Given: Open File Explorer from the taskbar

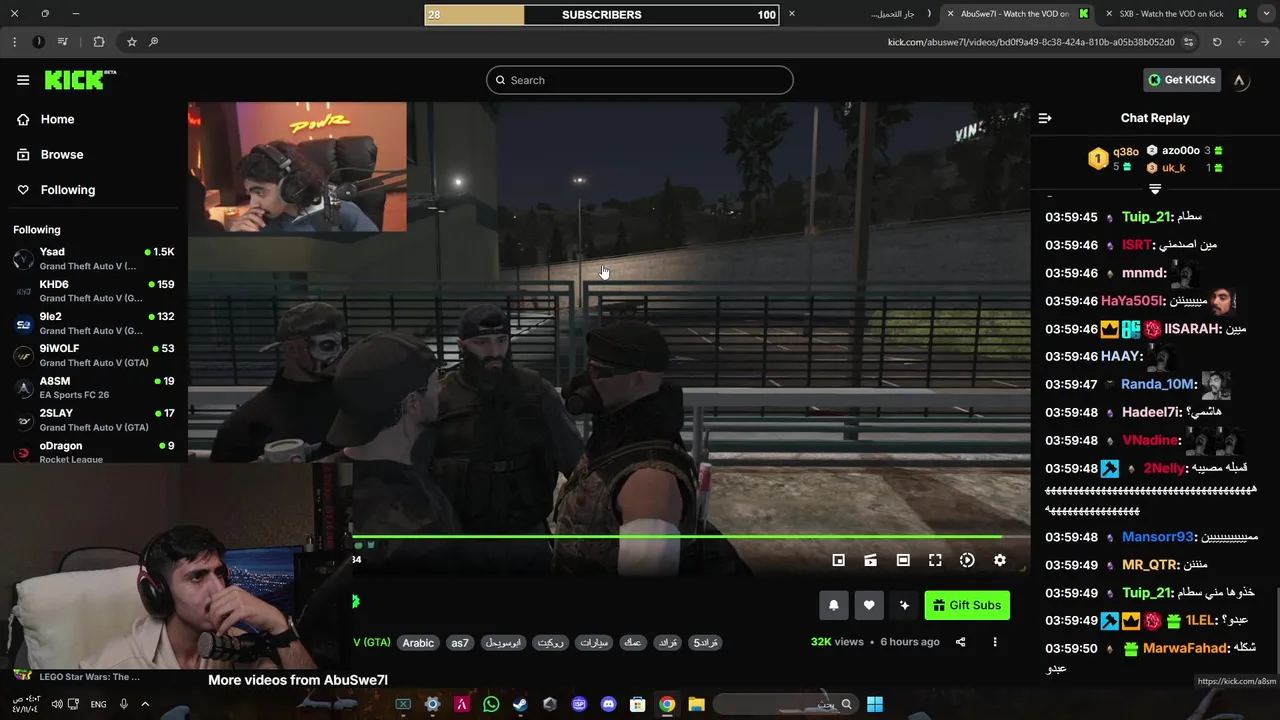Looking at the screenshot, I should 696,704.
